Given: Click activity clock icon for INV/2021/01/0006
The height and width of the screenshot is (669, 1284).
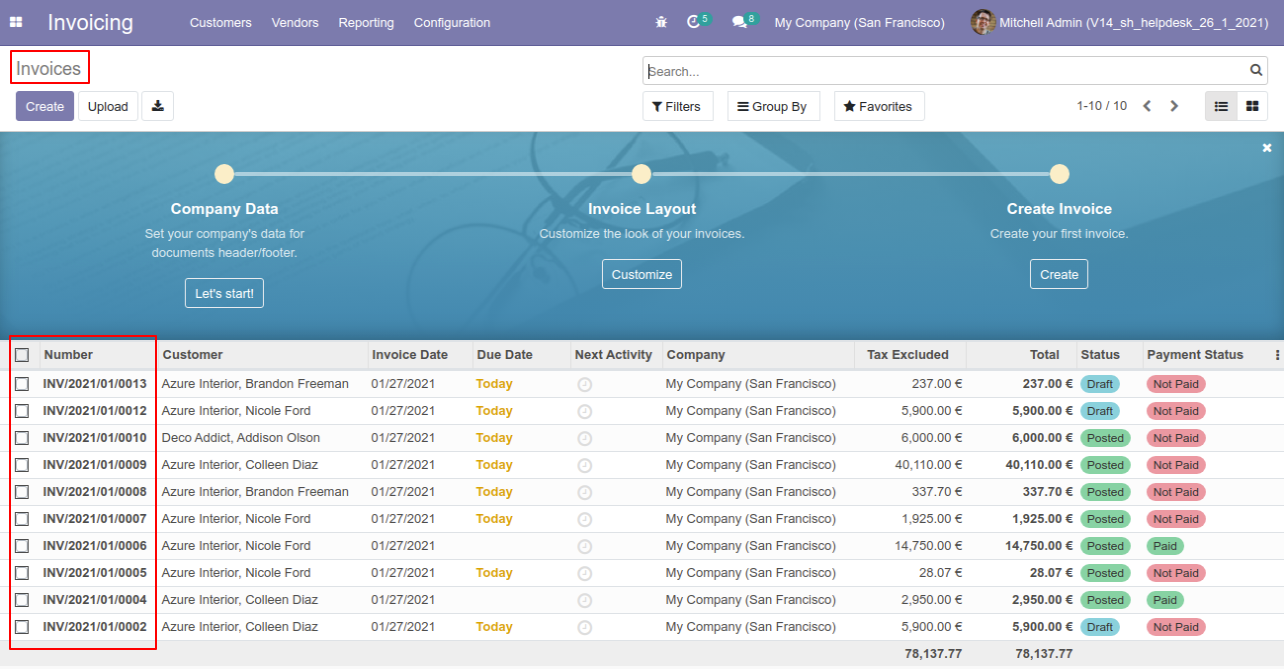Looking at the screenshot, I should tap(585, 546).
